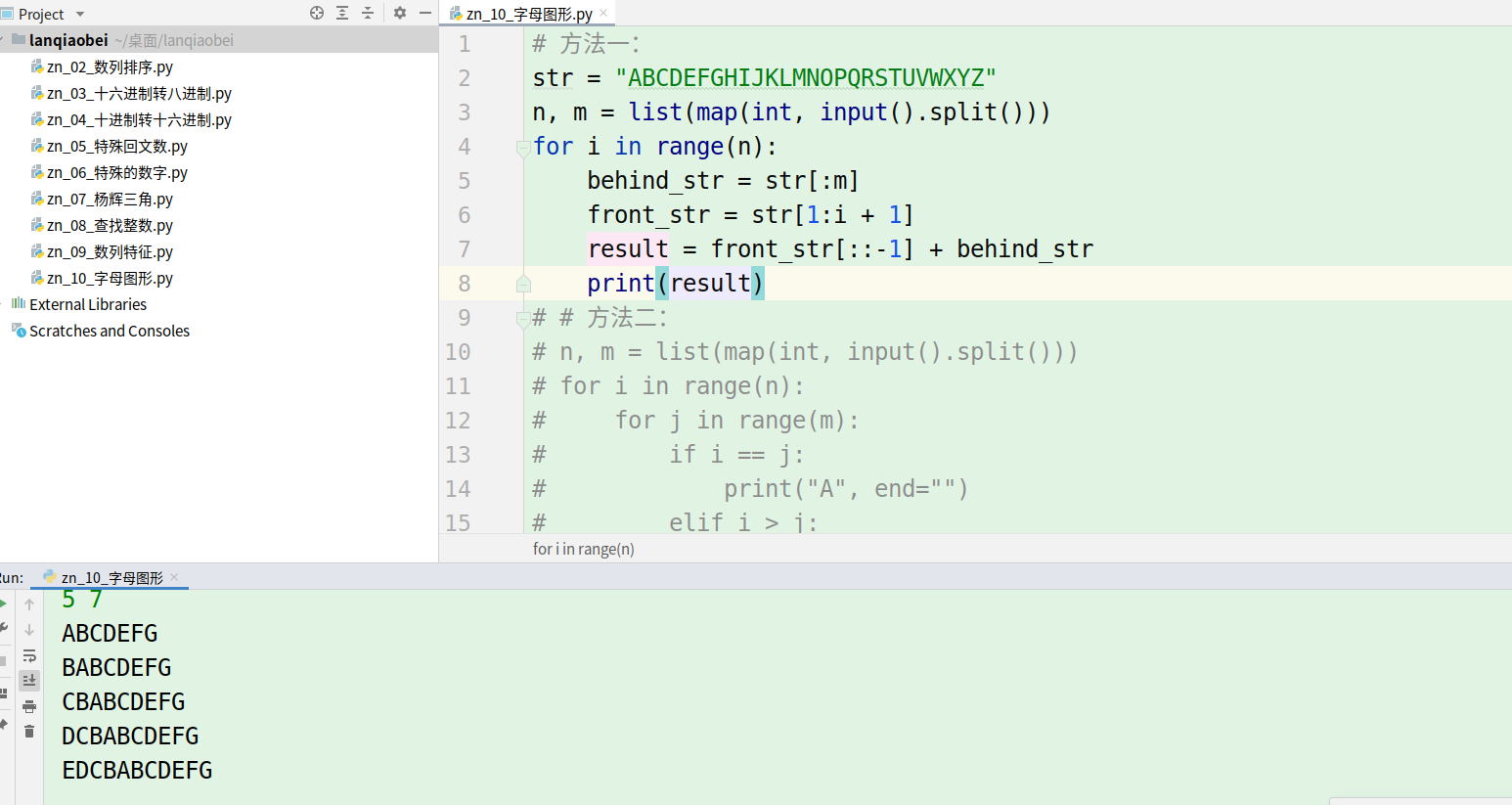Rerun the program with green play icon

tap(3, 604)
